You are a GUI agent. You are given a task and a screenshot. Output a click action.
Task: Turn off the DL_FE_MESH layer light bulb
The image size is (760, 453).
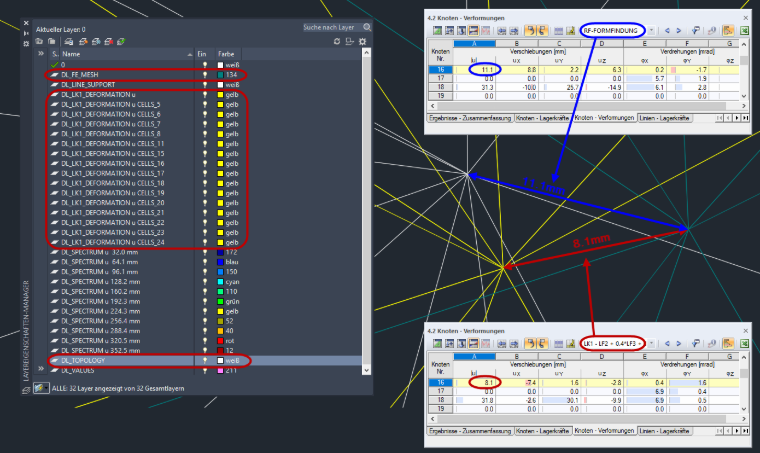[x=205, y=75]
